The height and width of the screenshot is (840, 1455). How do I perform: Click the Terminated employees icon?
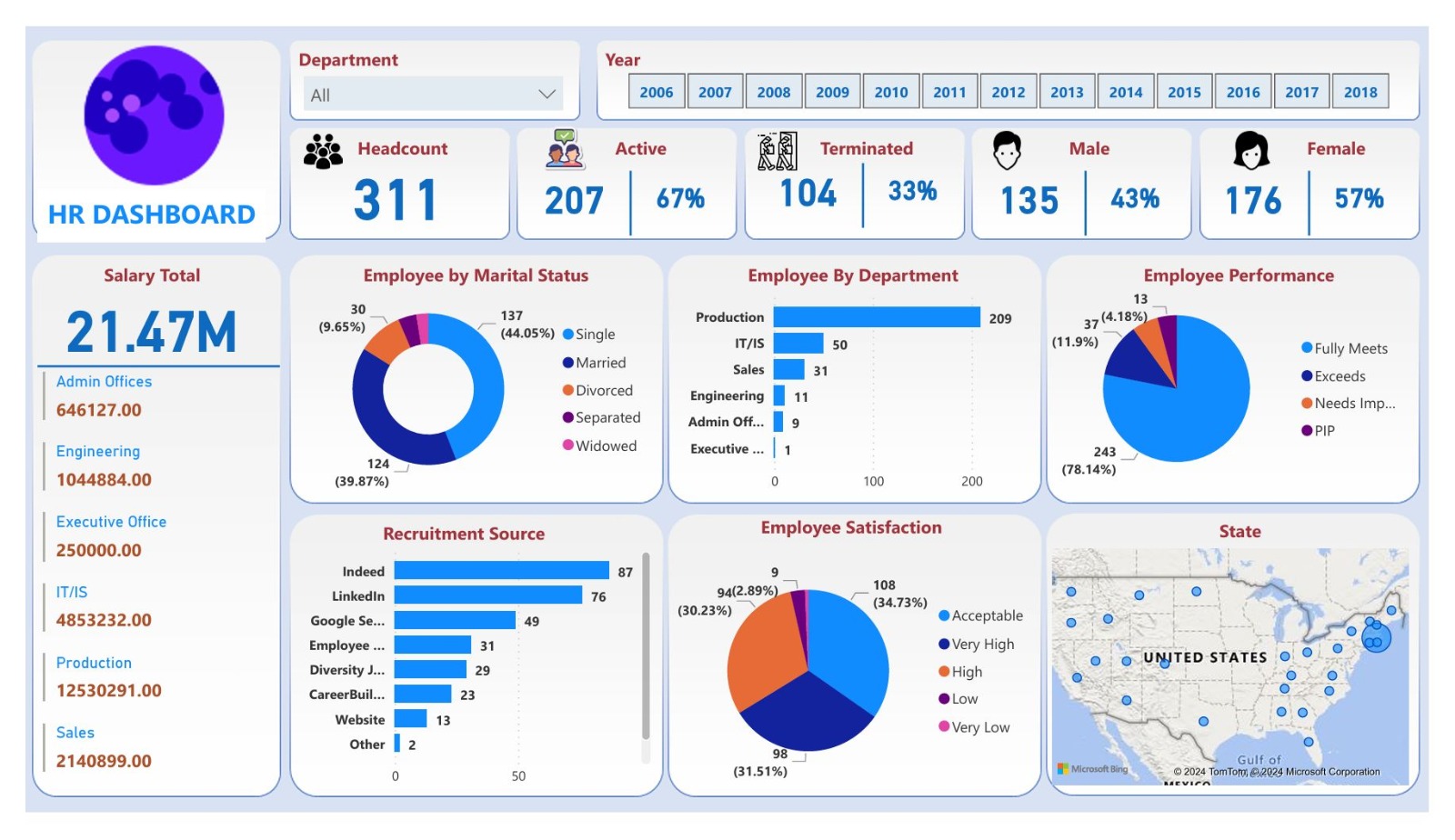coord(778,152)
